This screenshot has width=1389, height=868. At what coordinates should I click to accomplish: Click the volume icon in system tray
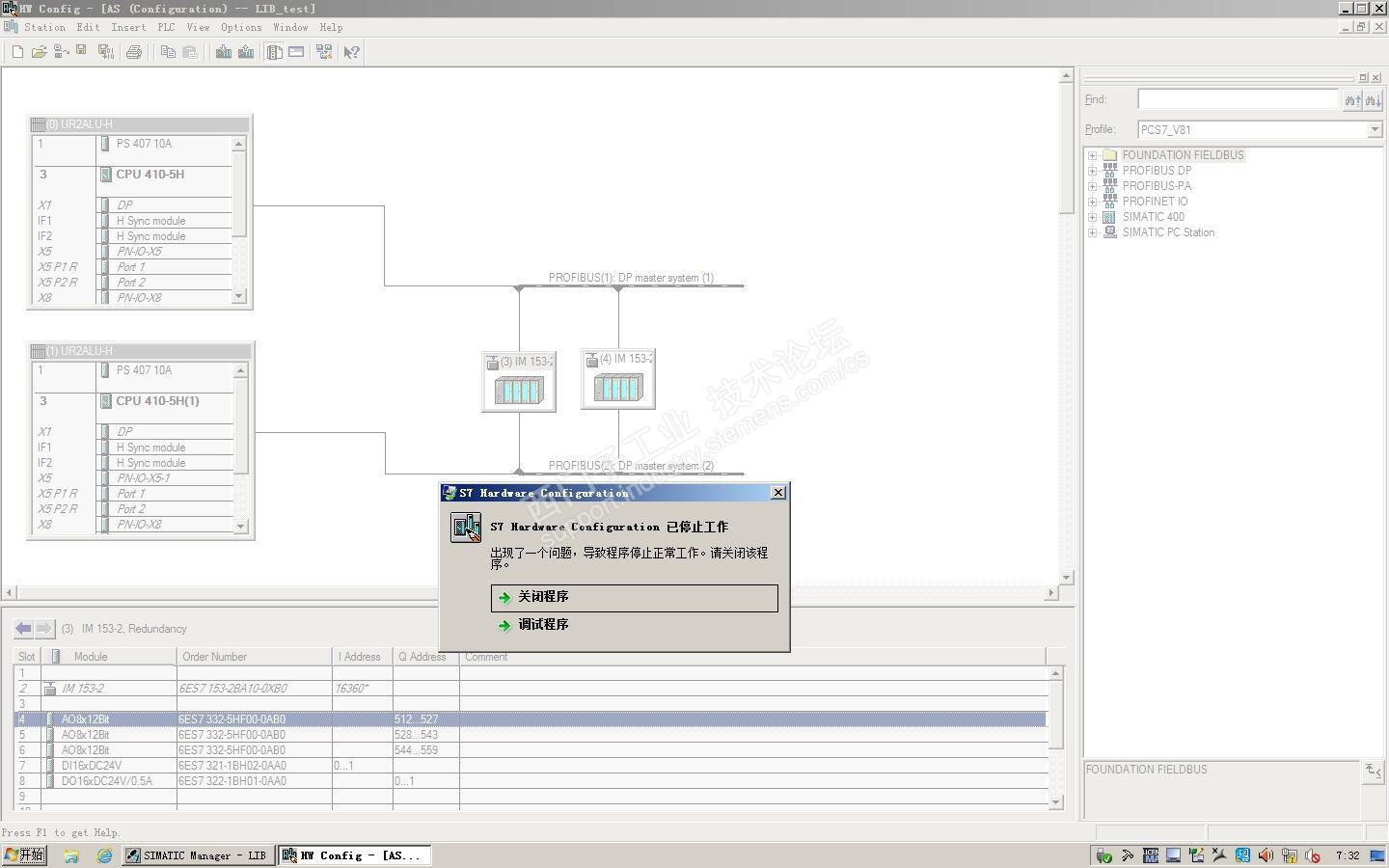tap(1266, 855)
